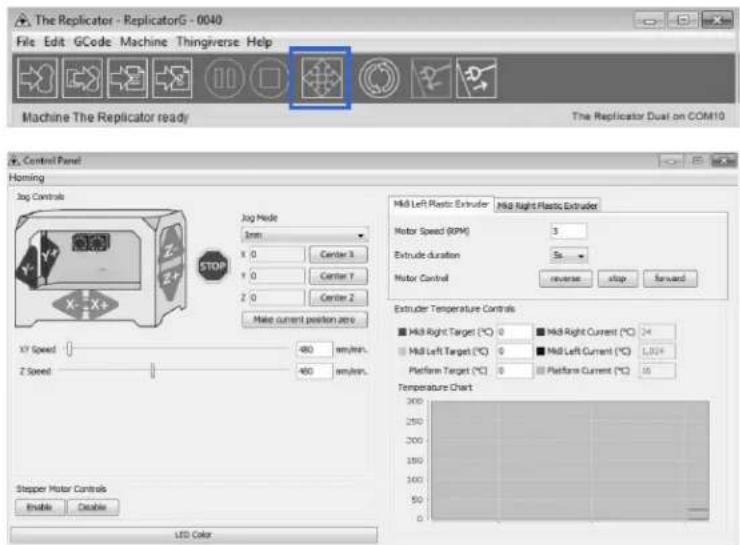Image resolution: width=740 pixels, height=545 pixels.
Task: Click the Build (print) toolbar icon
Action: point(37,78)
